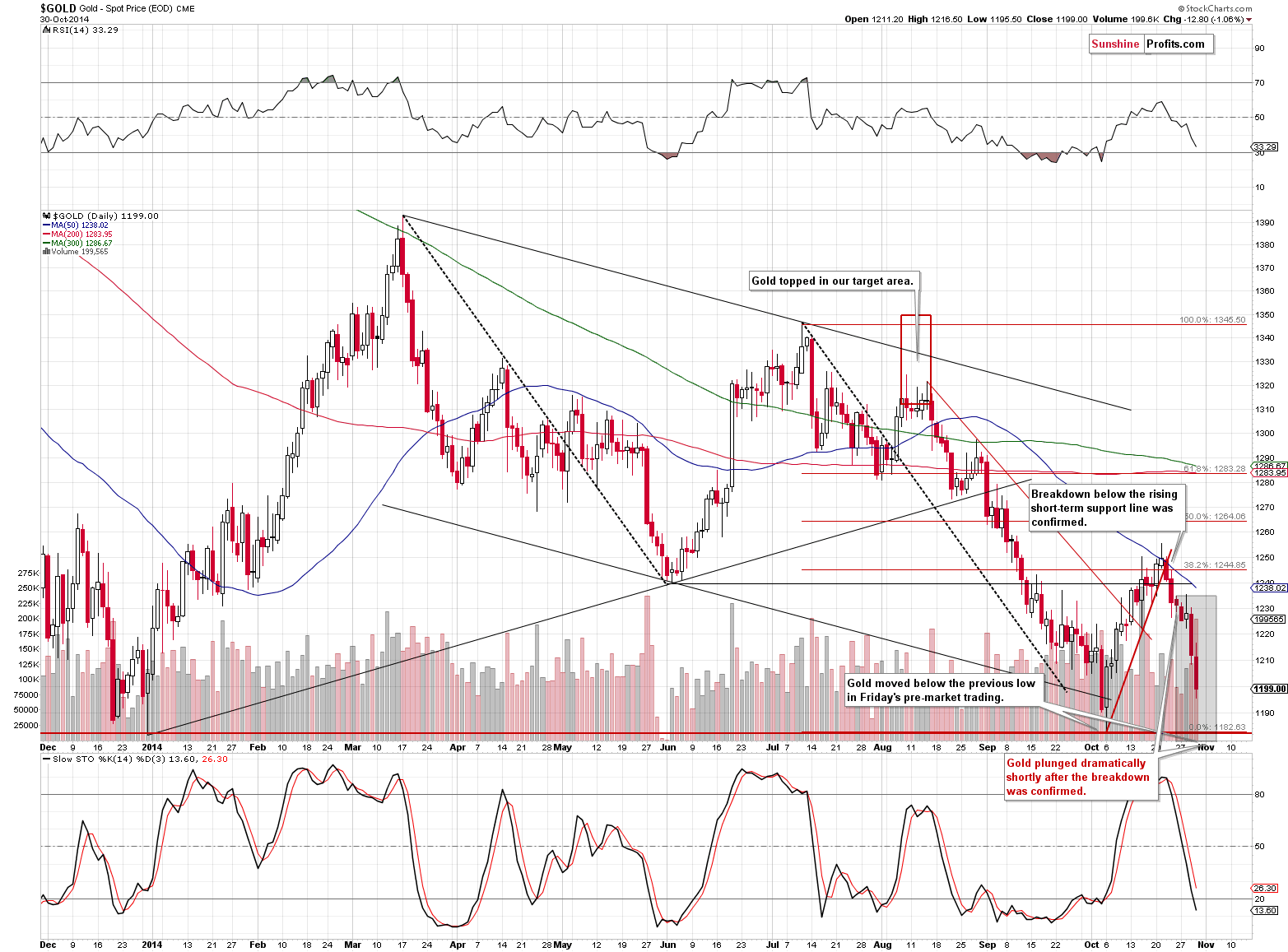Viewport: 1288px width, 952px height.
Task: Click the RSI(14) 33.29 indicator label
Action: point(82,30)
